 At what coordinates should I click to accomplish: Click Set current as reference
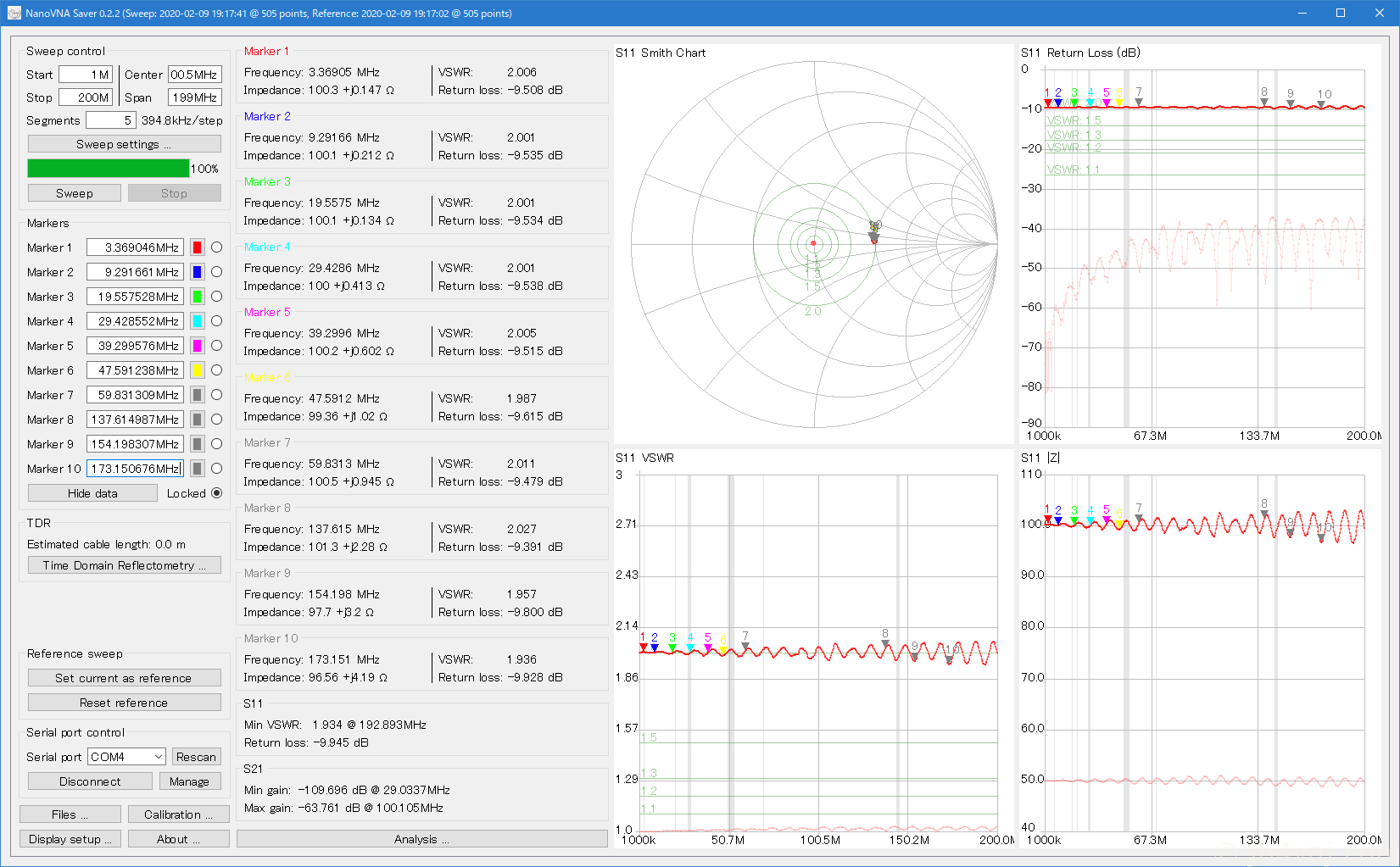125,678
